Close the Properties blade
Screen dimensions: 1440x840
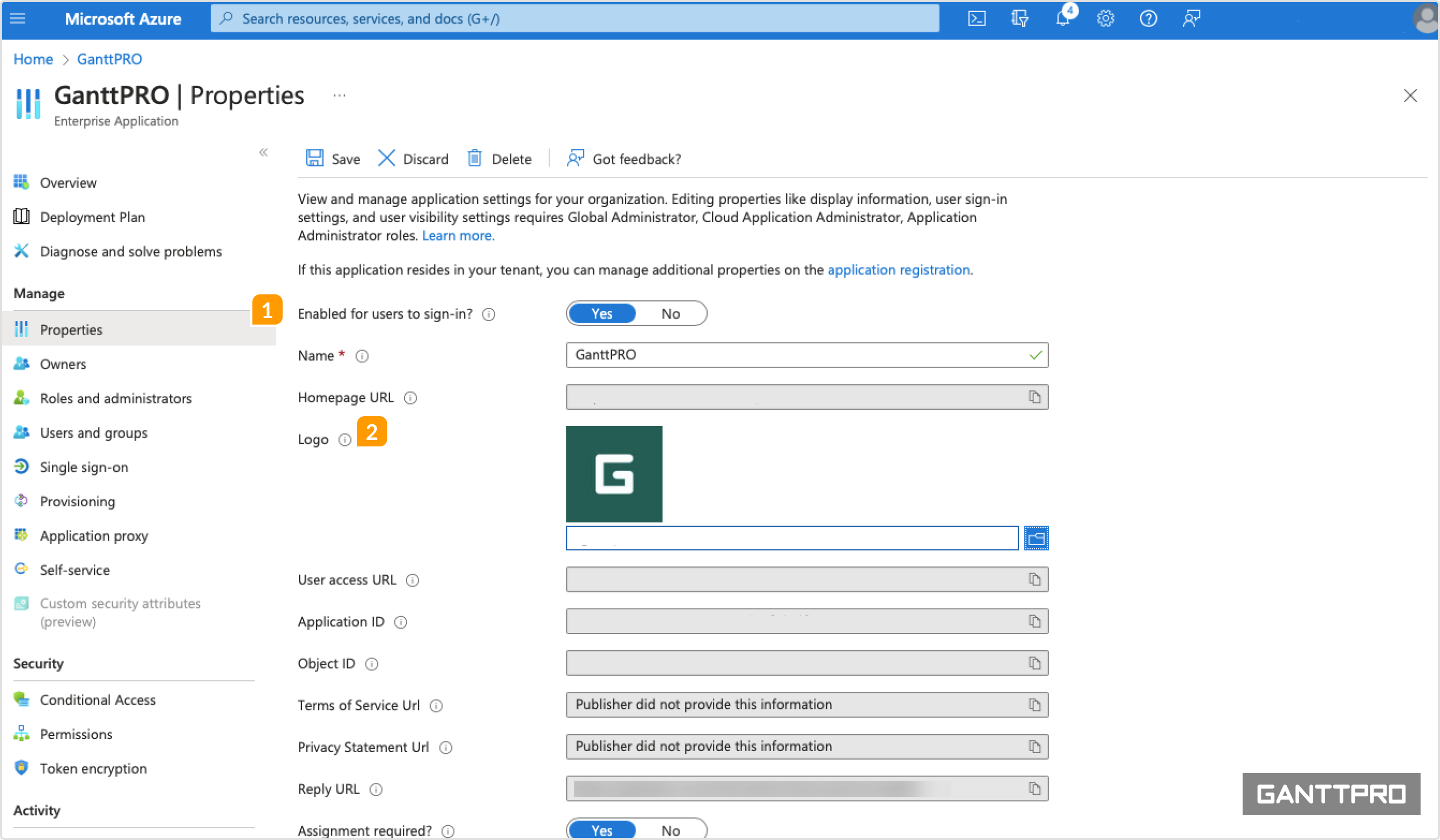click(1410, 95)
